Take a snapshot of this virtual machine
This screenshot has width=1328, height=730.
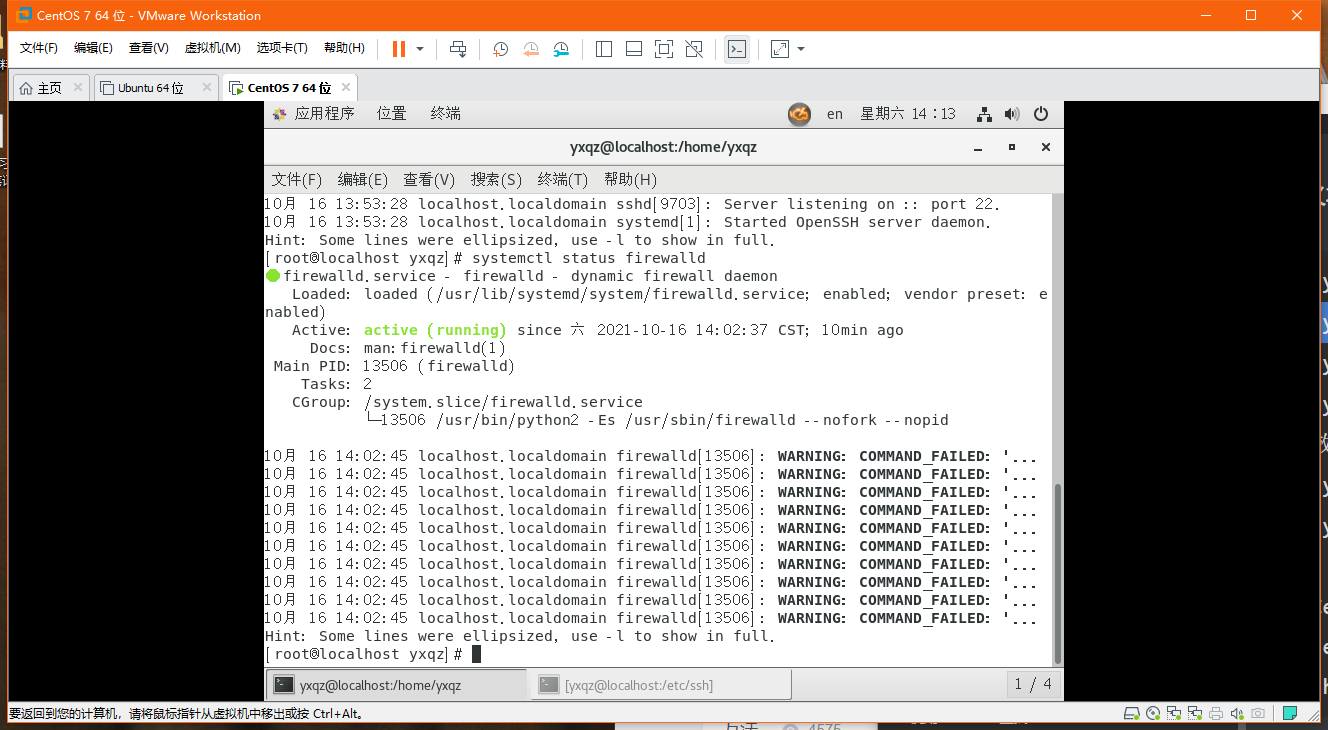501,49
